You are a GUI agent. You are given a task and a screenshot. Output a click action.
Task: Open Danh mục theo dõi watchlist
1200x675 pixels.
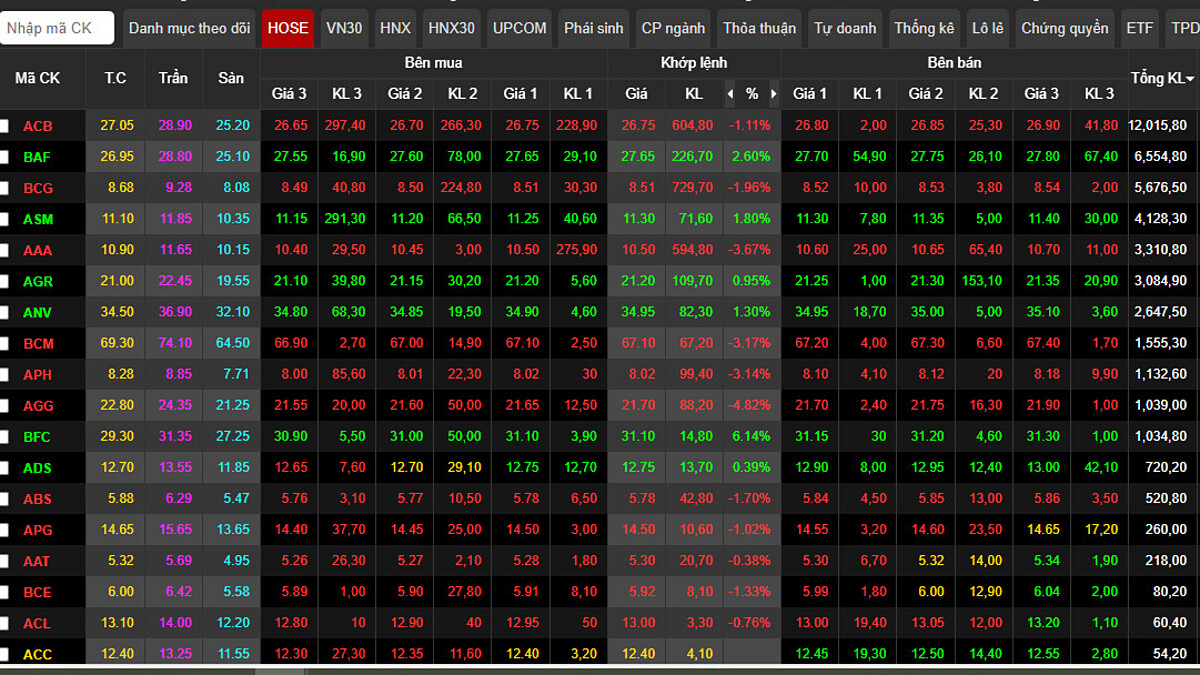click(189, 28)
